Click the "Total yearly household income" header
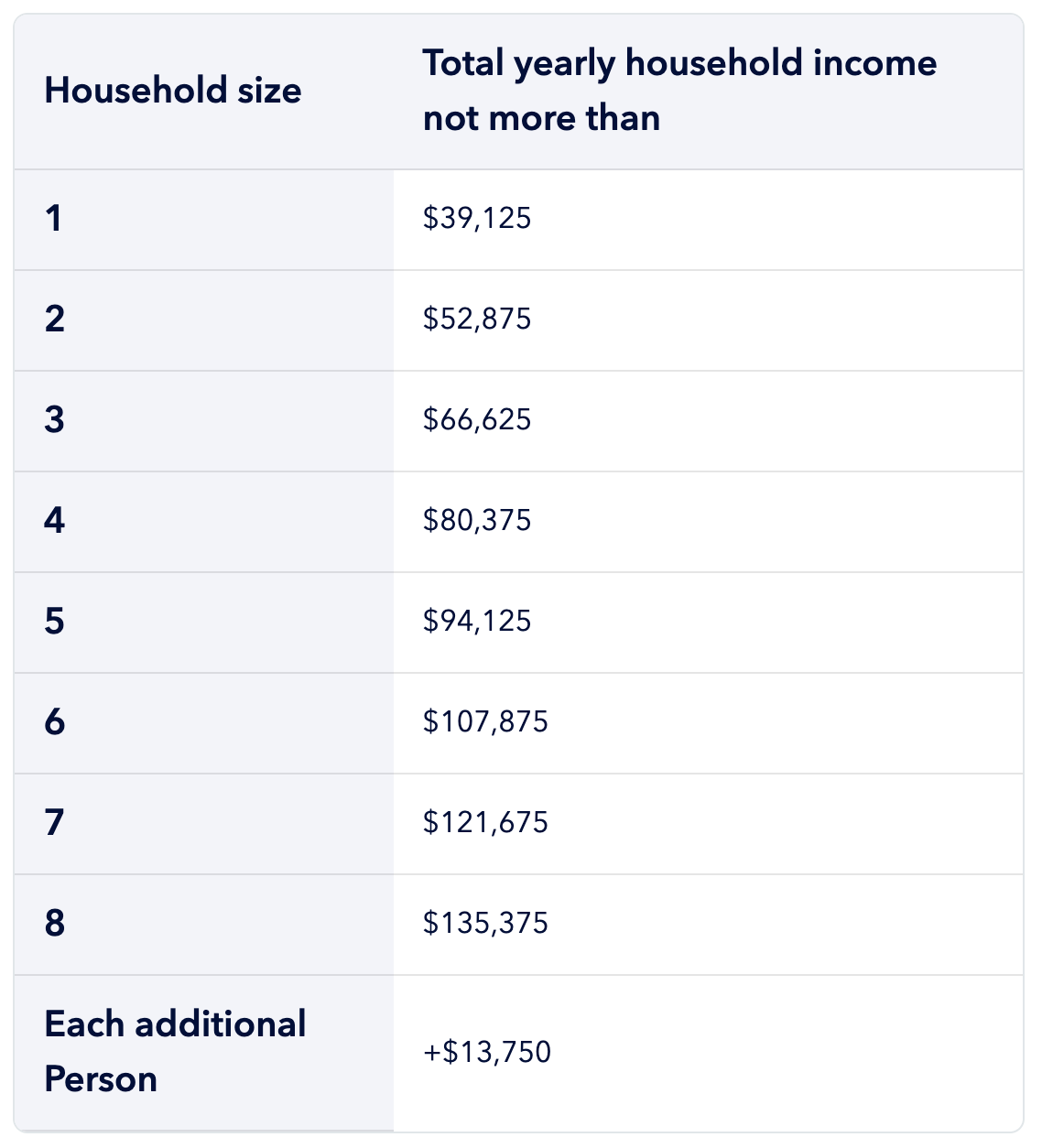This screenshot has width=1042, height=1148. pos(679,91)
